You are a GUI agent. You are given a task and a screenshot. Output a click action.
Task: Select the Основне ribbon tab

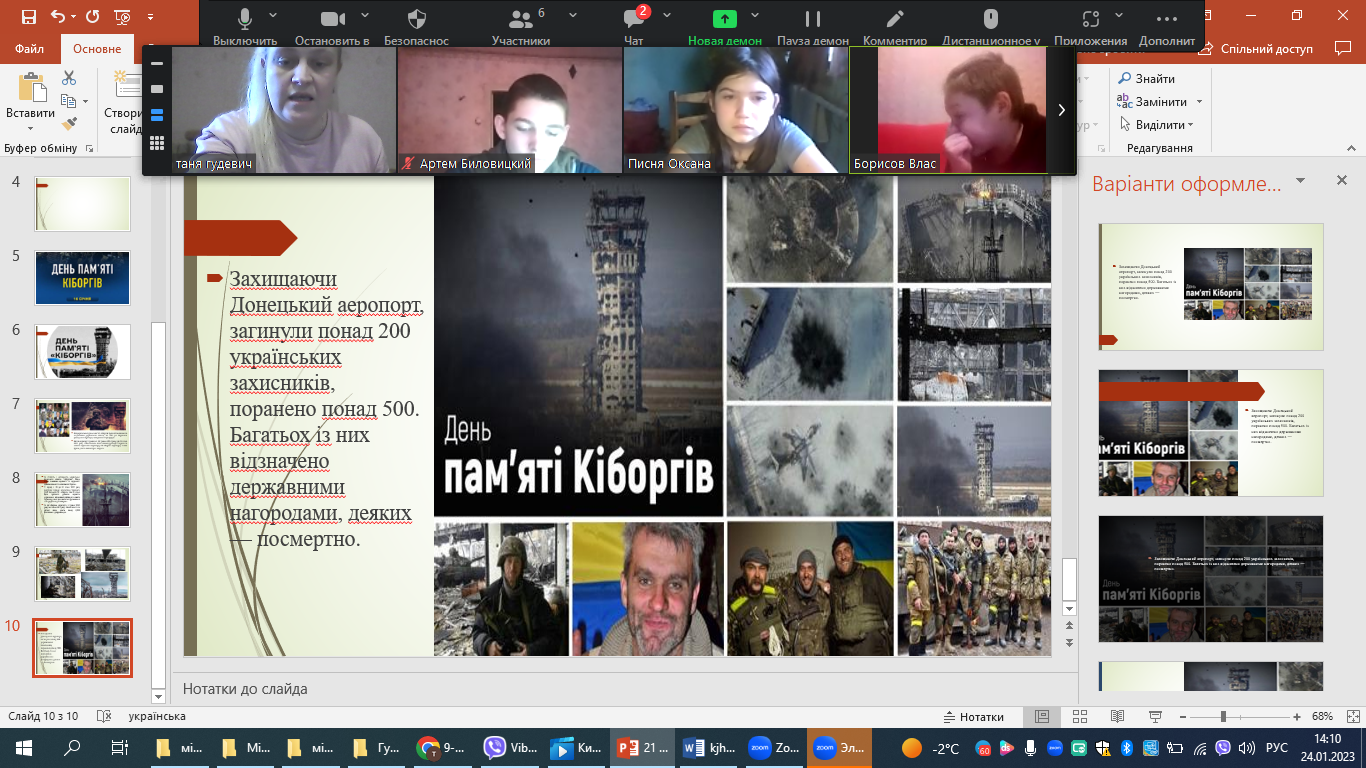click(97, 48)
